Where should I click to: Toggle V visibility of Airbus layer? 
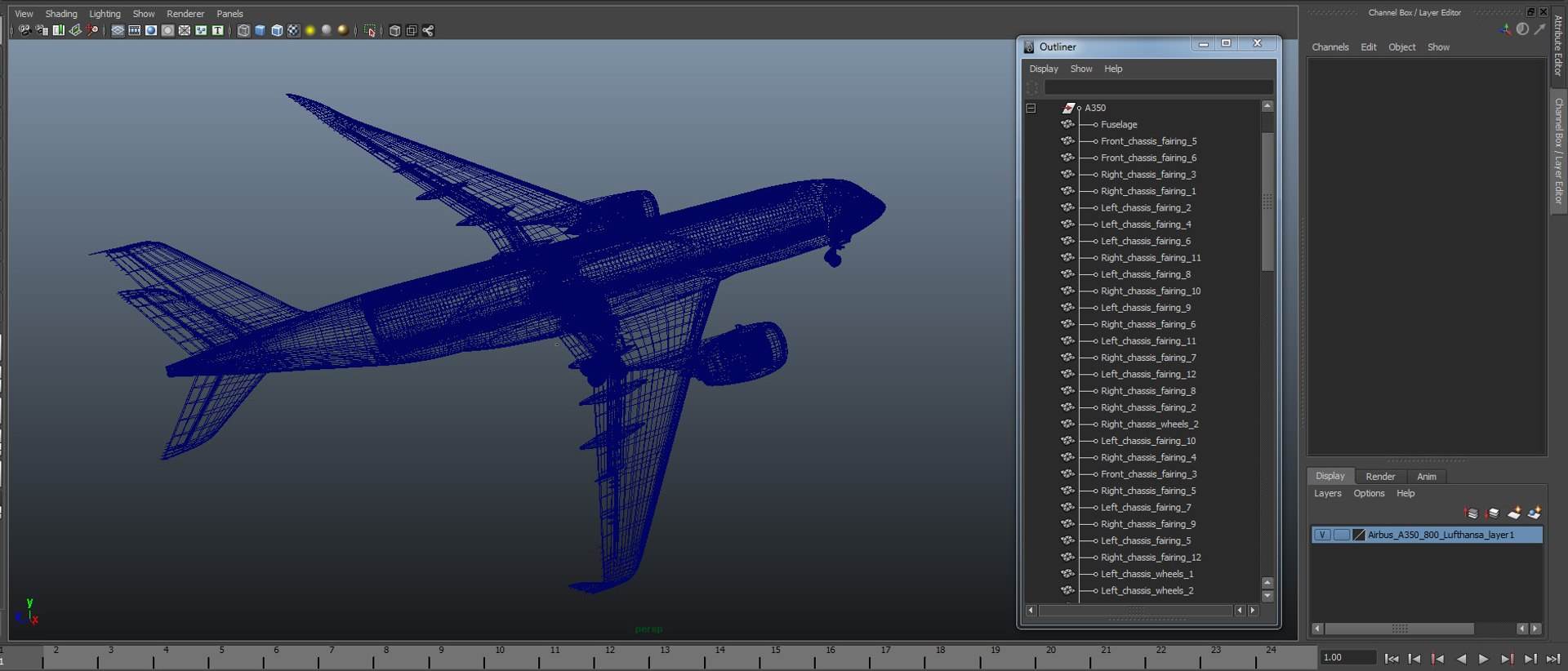[x=1321, y=535]
